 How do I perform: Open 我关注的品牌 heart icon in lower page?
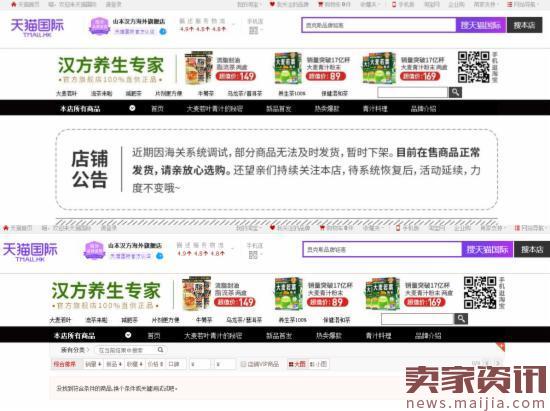click(272, 228)
